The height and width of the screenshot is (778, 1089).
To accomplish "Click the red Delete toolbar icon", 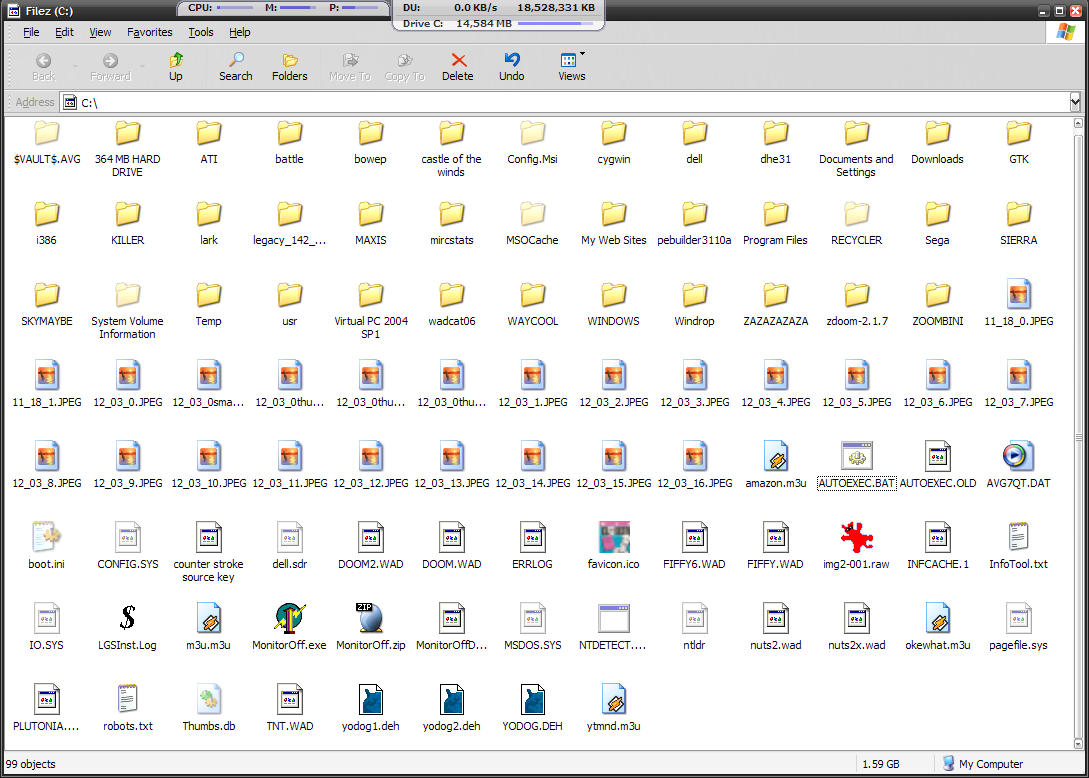I will [x=458, y=66].
